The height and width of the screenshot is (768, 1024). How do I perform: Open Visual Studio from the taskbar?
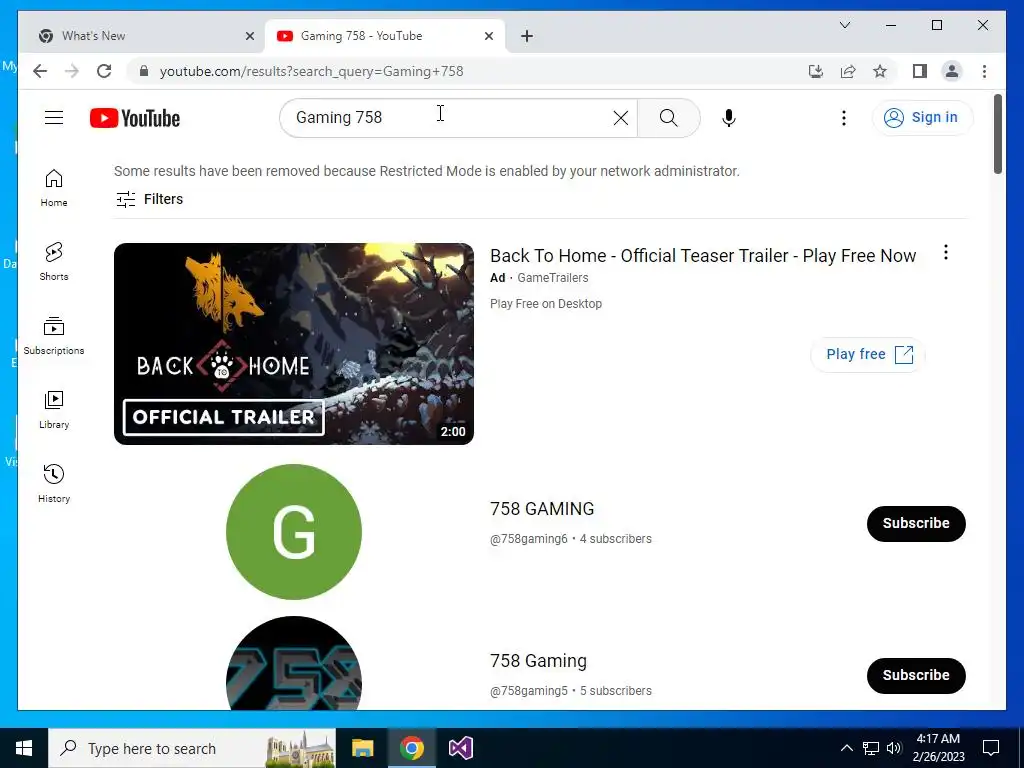coord(460,748)
